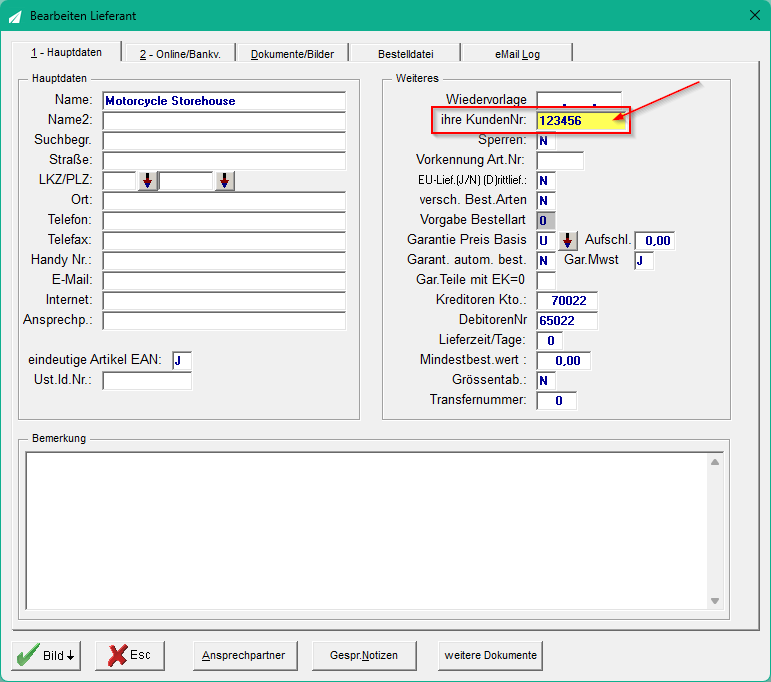The width and height of the screenshot is (771, 682).
Task: Click the DebitorenNr field 65022
Action: (567, 321)
